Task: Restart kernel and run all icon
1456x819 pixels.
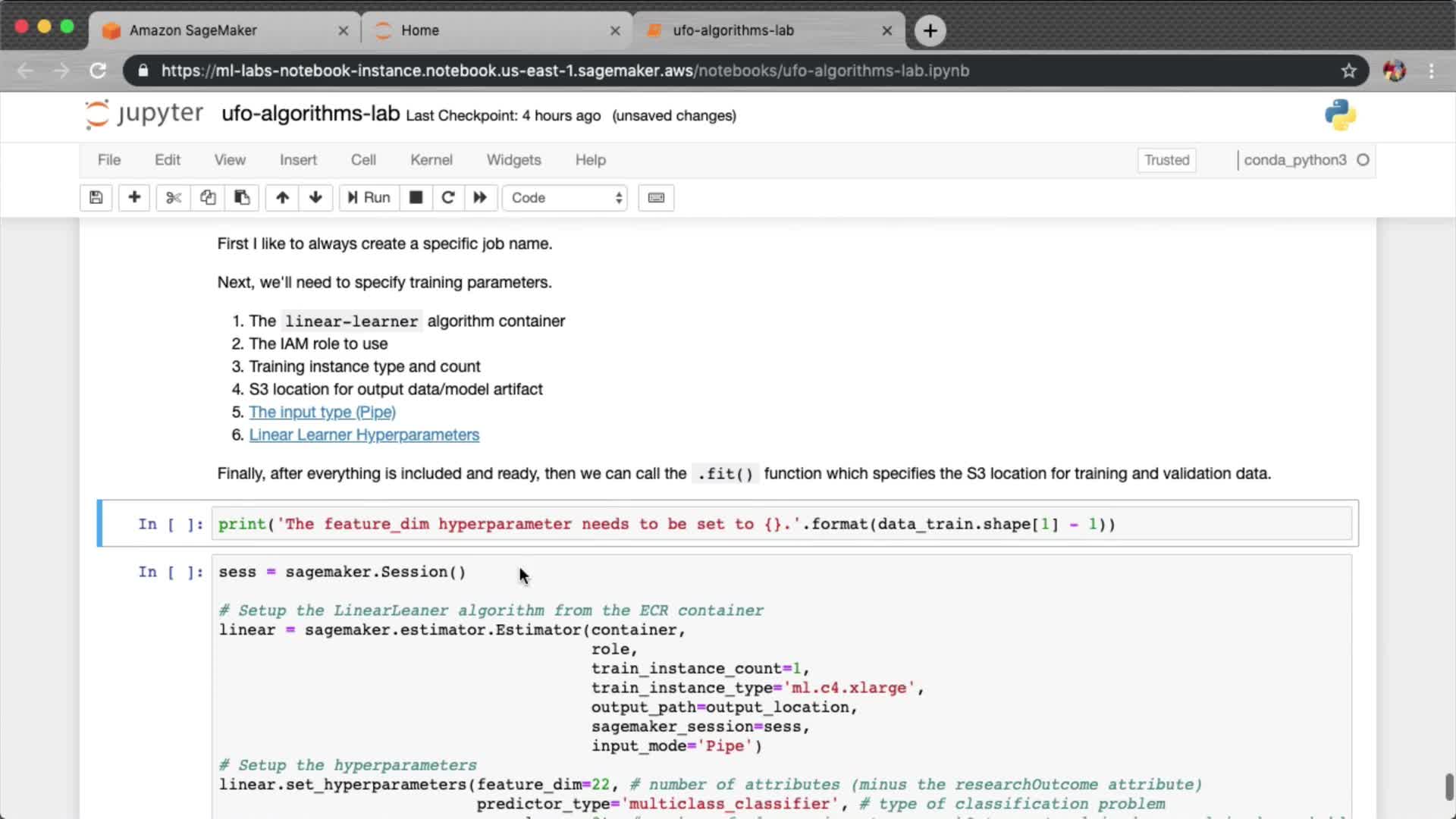Action: pyautogui.click(x=480, y=198)
